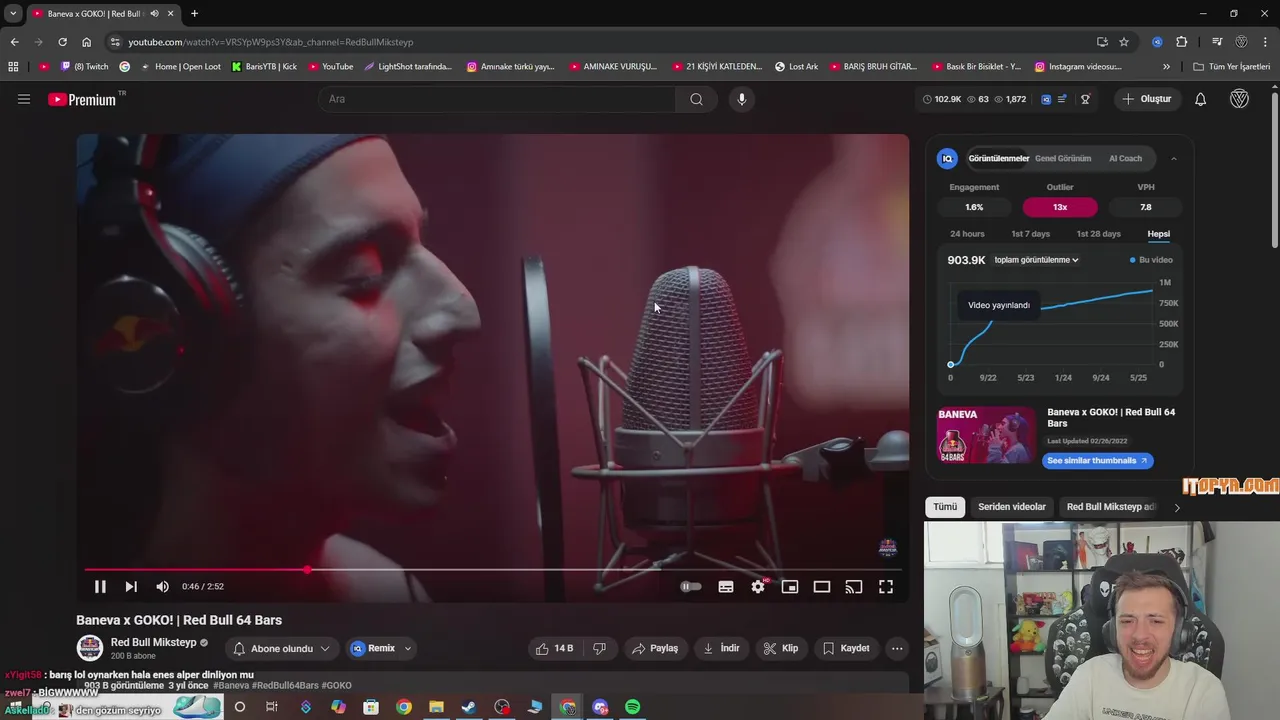Bookmark this page with star icon
The height and width of the screenshot is (720, 1280).
tap(1124, 42)
